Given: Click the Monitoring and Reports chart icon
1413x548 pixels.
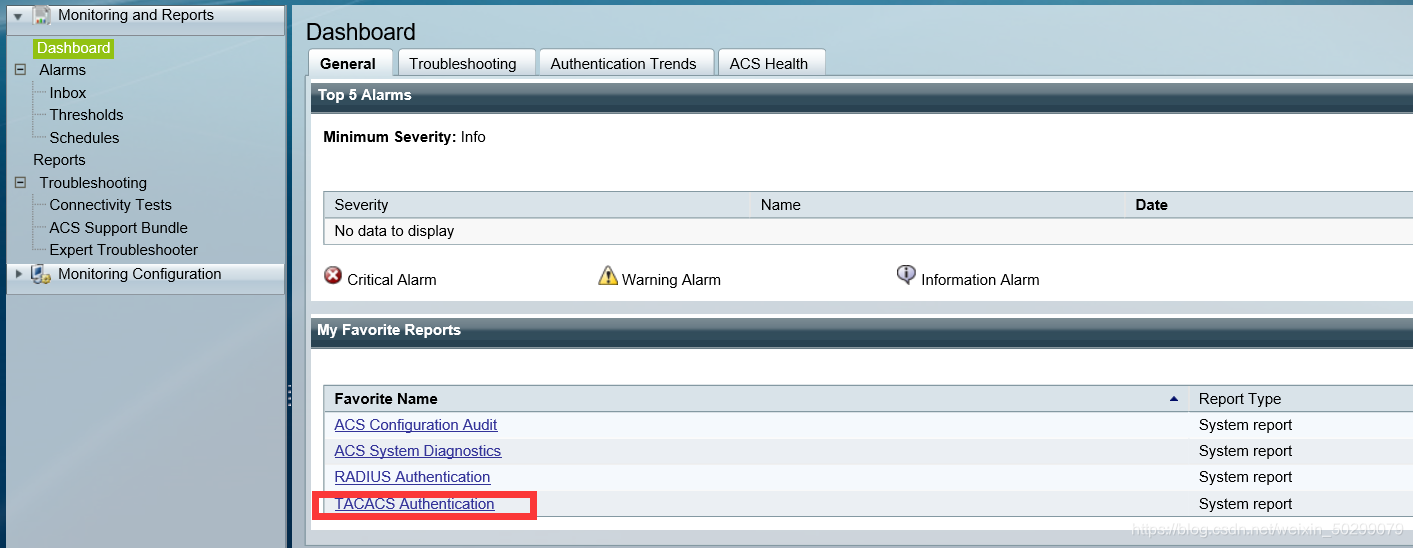Looking at the screenshot, I should tap(41, 15).
